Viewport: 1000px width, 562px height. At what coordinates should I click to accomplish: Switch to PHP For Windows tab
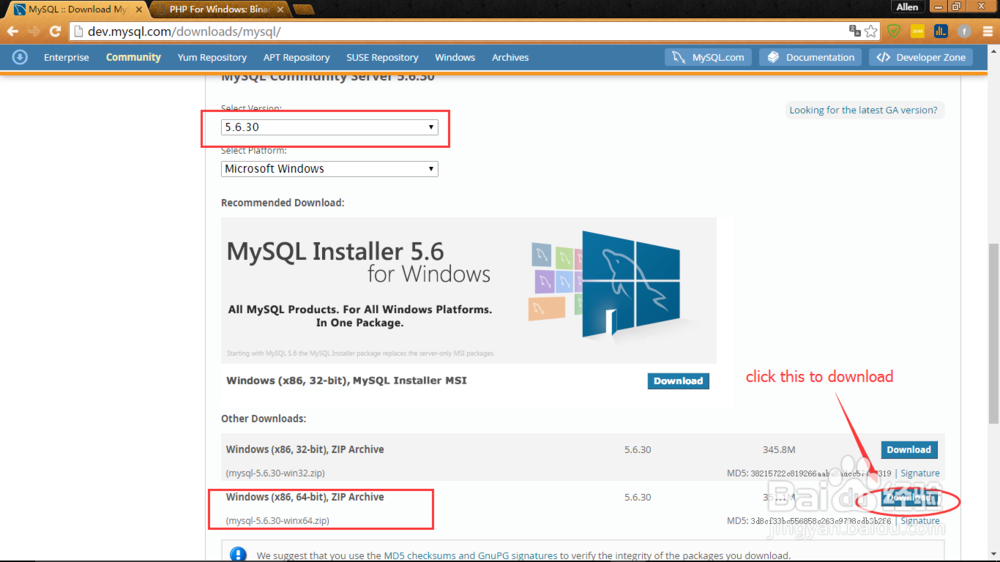tap(219, 10)
